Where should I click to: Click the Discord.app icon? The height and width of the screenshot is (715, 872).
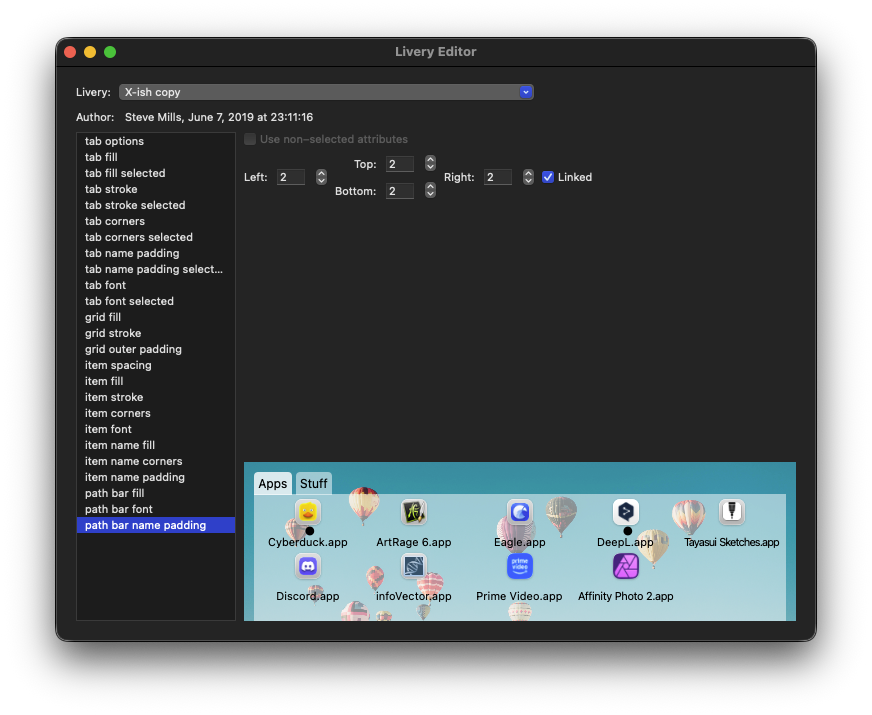click(308, 567)
